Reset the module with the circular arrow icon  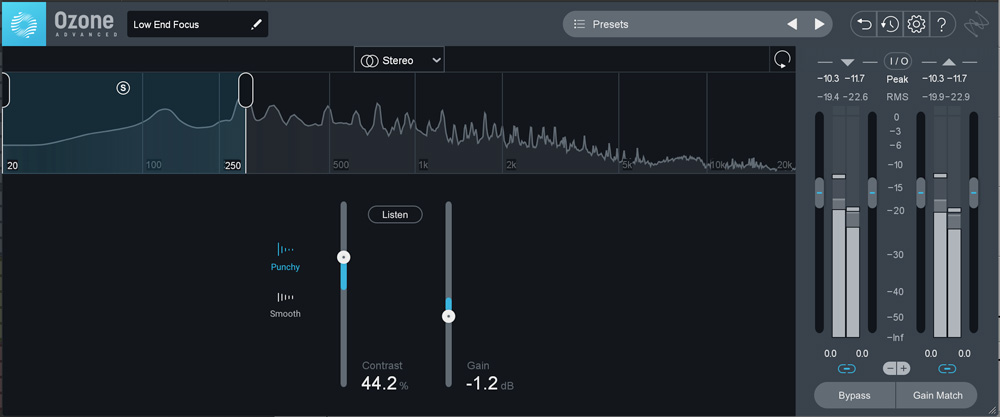pyautogui.click(x=782, y=60)
